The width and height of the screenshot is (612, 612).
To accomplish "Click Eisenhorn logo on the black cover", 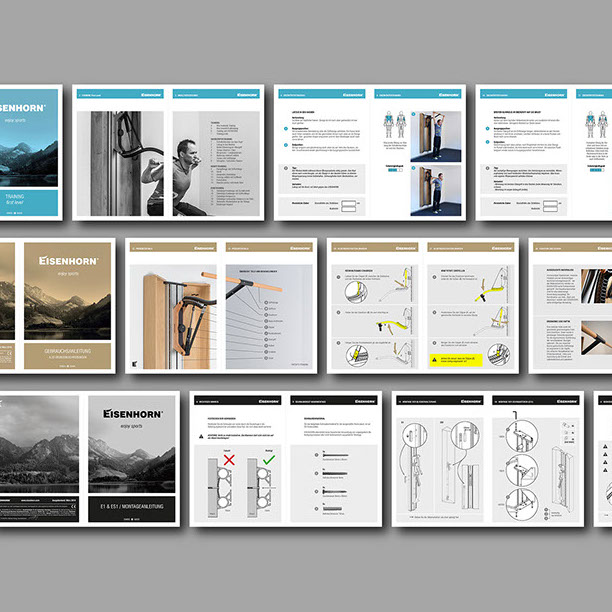I will [131, 413].
